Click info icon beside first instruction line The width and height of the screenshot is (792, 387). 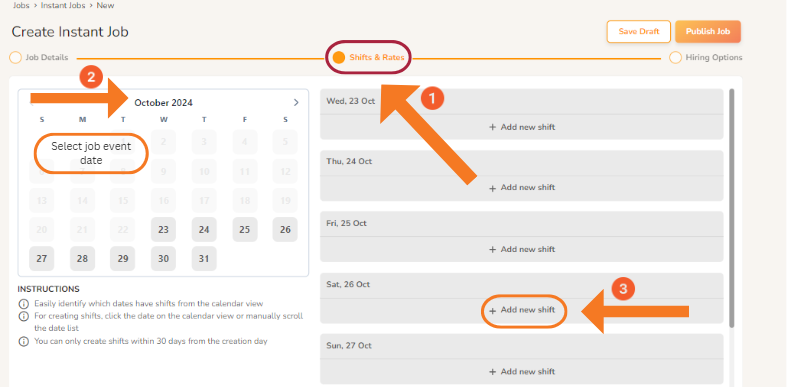pyautogui.click(x=23, y=304)
